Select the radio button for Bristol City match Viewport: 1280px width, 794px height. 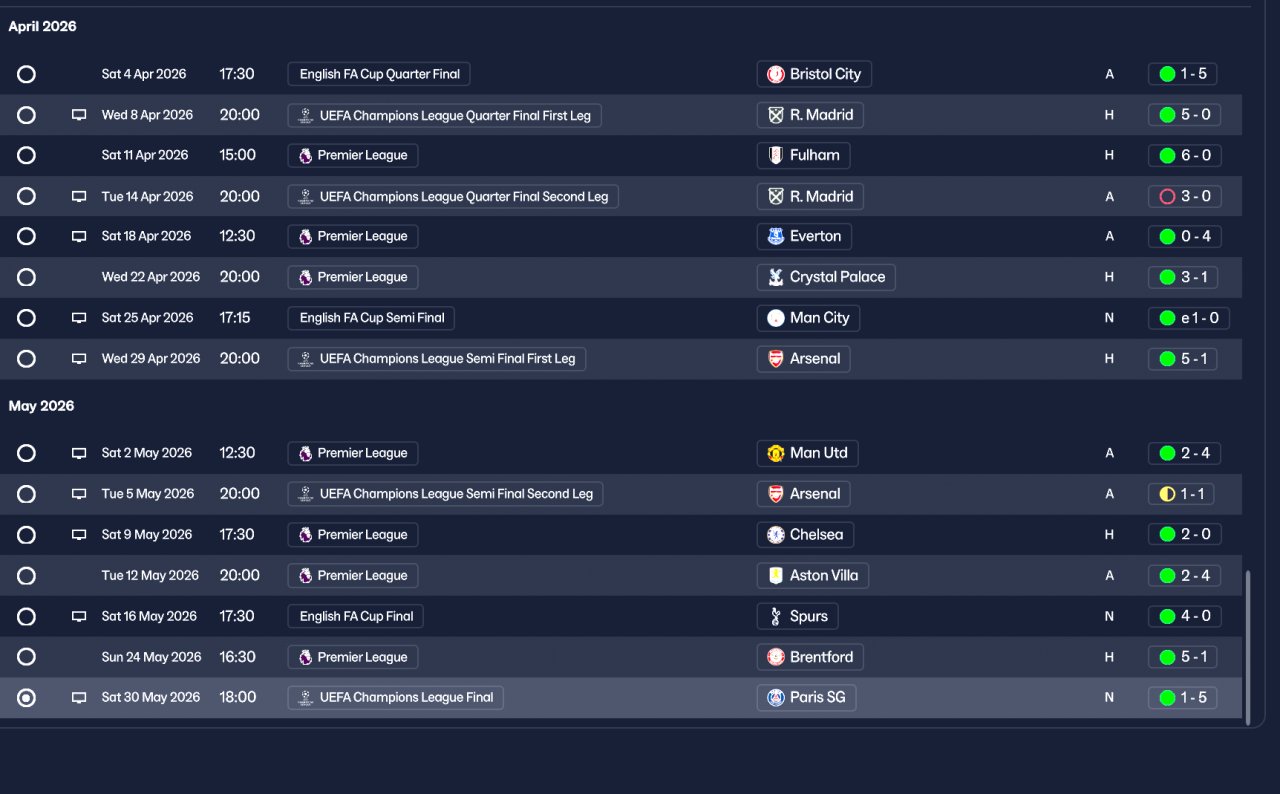click(x=26, y=74)
